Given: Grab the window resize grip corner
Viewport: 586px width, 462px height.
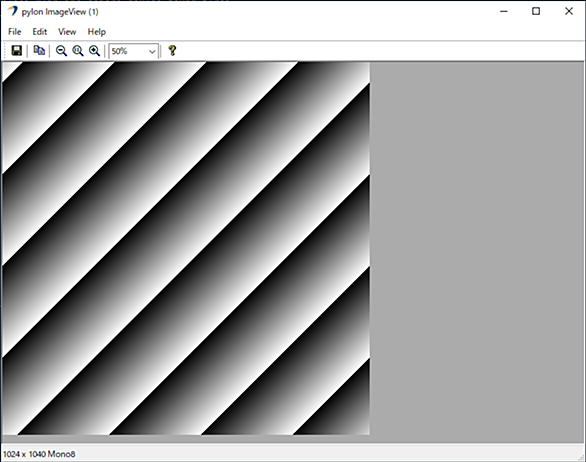Looking at the screenshot, I should click(x=580, y=457).
